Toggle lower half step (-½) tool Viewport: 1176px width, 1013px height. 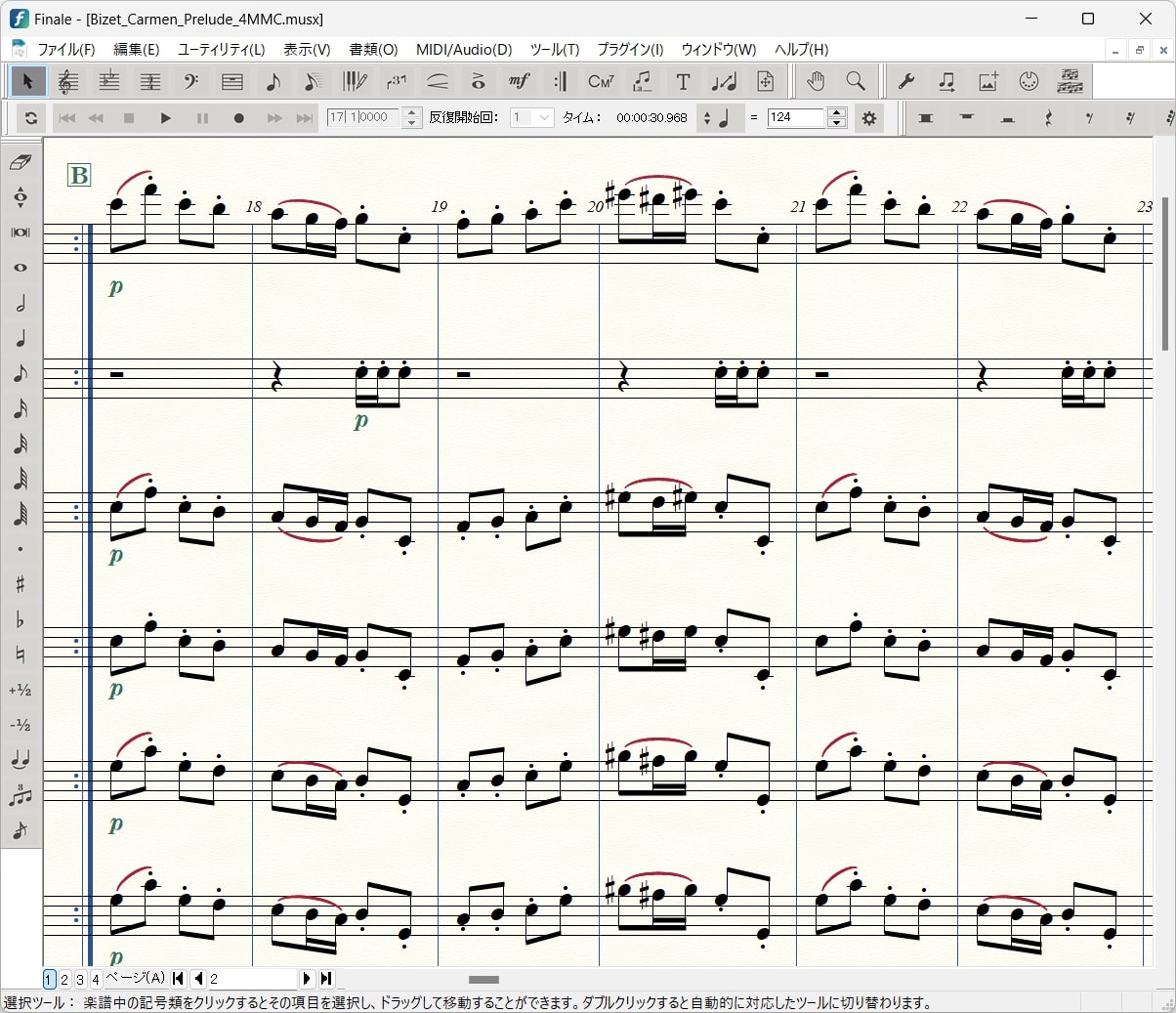click(x=21, y=725)
